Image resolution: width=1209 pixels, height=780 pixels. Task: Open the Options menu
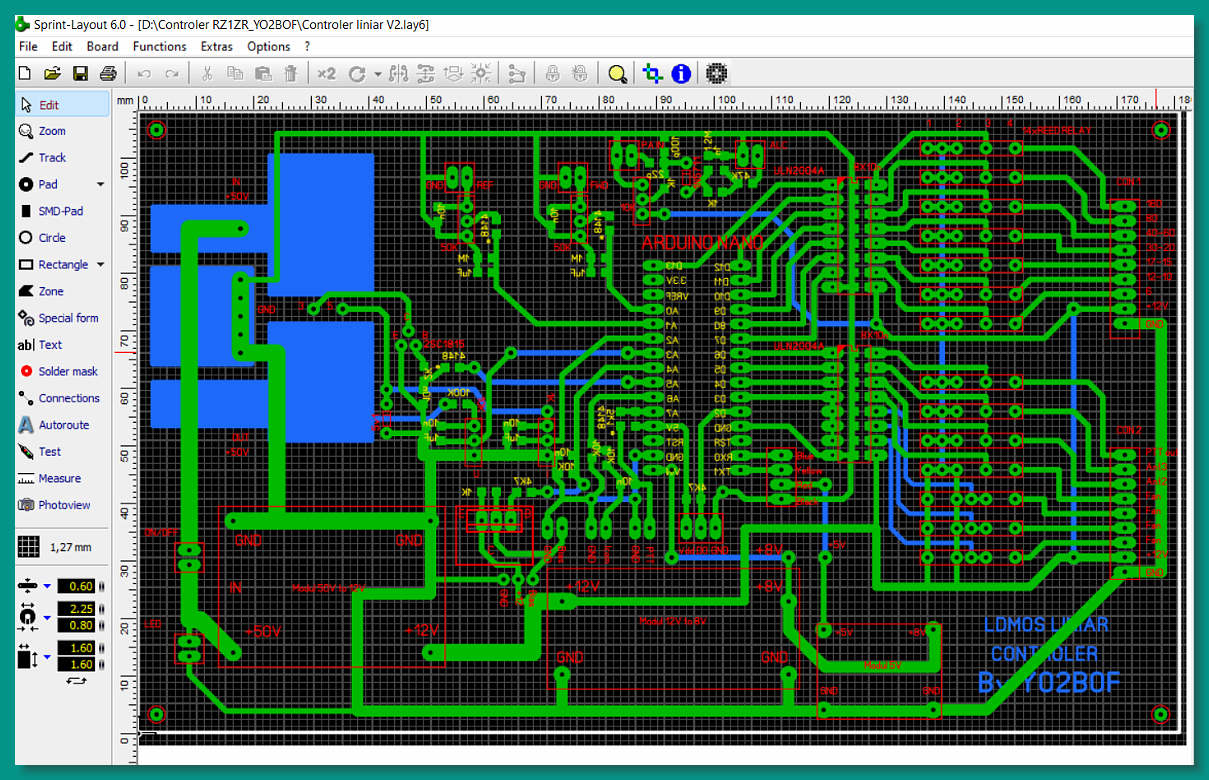[x=269, y=46]
